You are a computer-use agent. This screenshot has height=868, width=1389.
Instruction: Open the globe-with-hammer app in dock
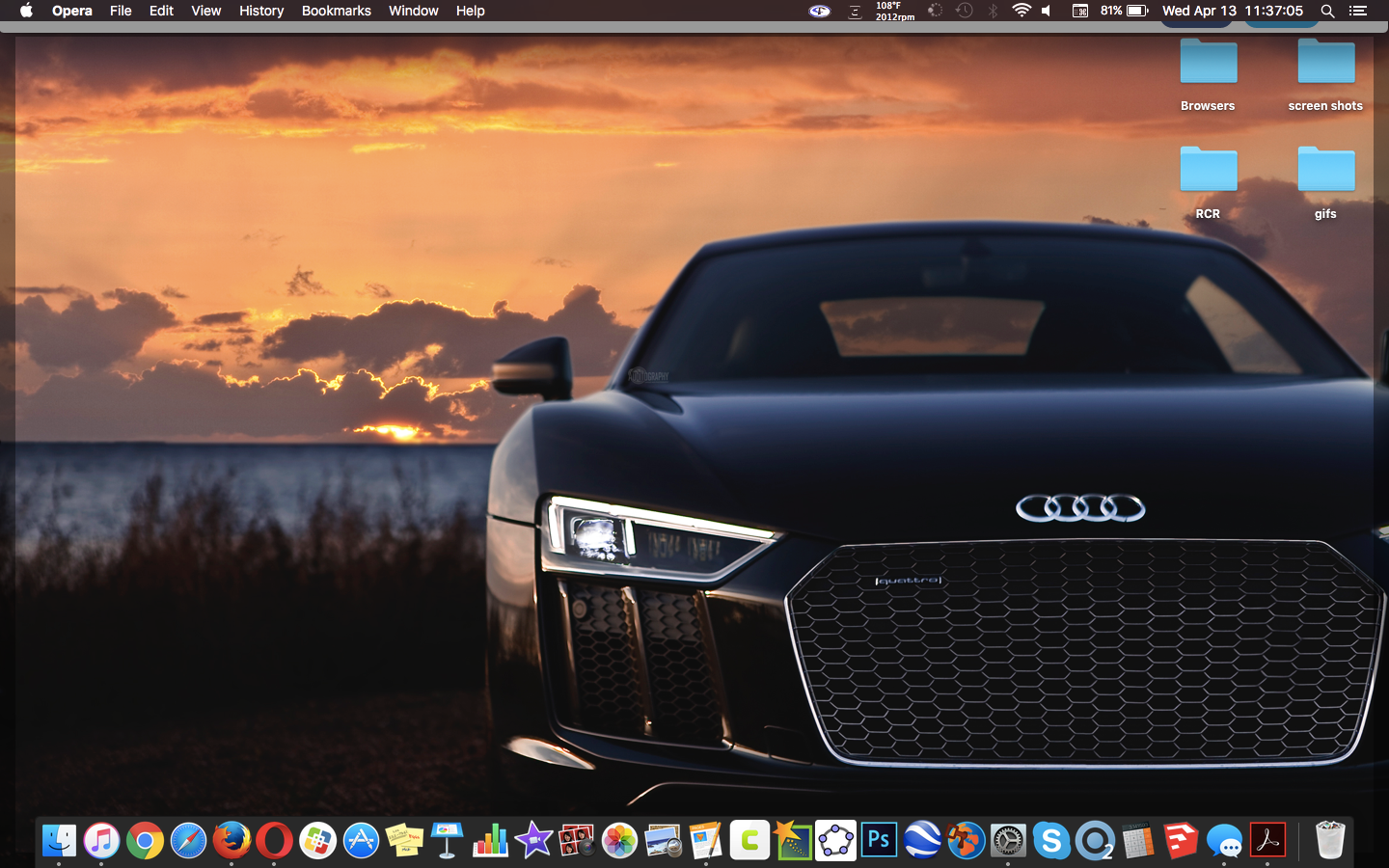coord(965,841)
